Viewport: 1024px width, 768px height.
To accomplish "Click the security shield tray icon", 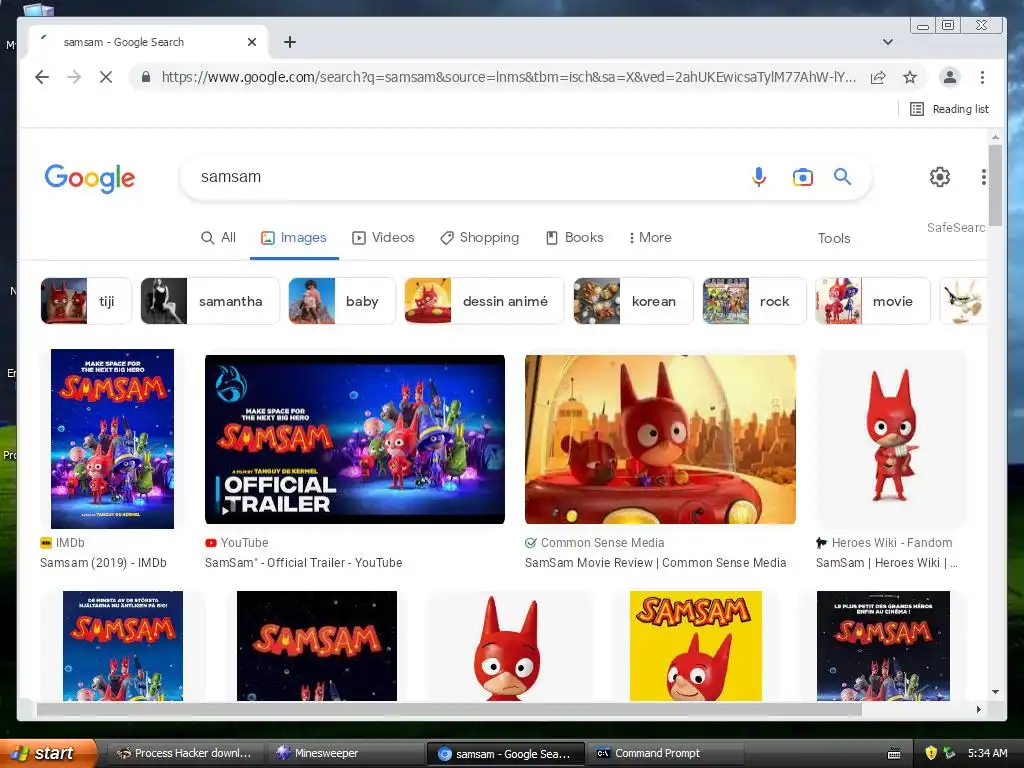I will [931, 753].
